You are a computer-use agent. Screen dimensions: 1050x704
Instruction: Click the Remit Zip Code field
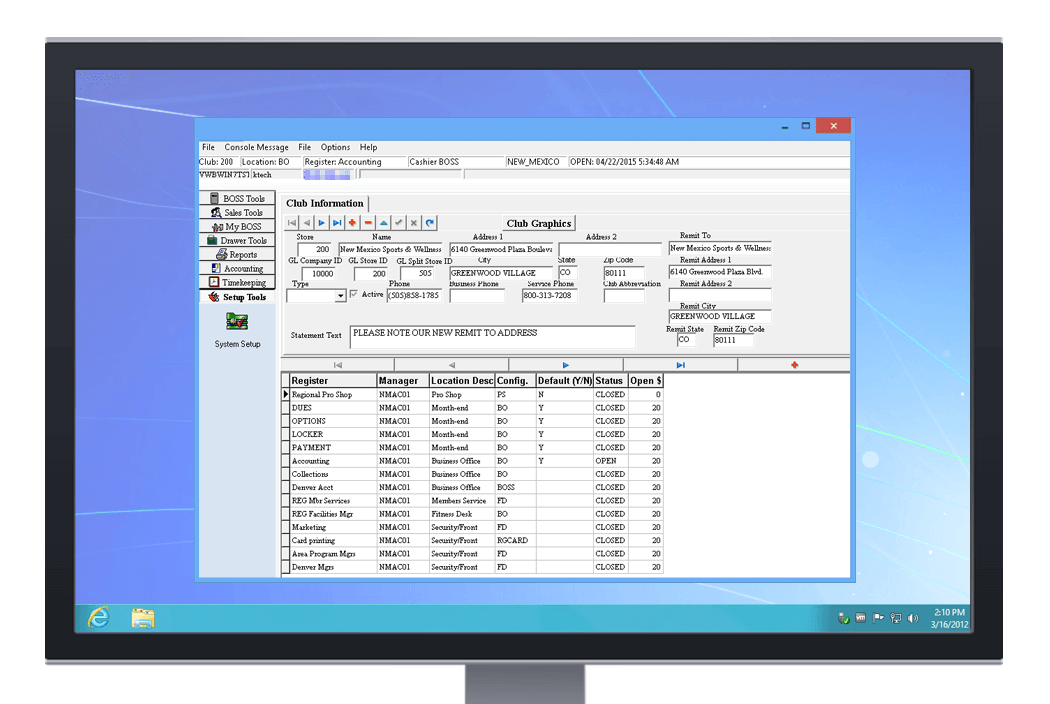[x=733, y=340]
